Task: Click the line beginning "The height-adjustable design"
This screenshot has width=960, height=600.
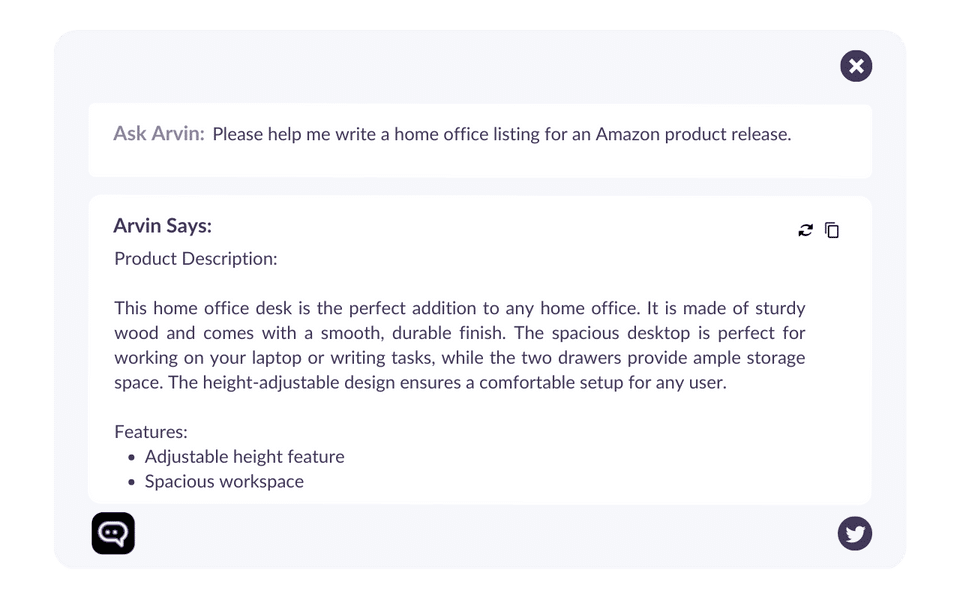Action: pyautogui.click(x=420, y=383)
